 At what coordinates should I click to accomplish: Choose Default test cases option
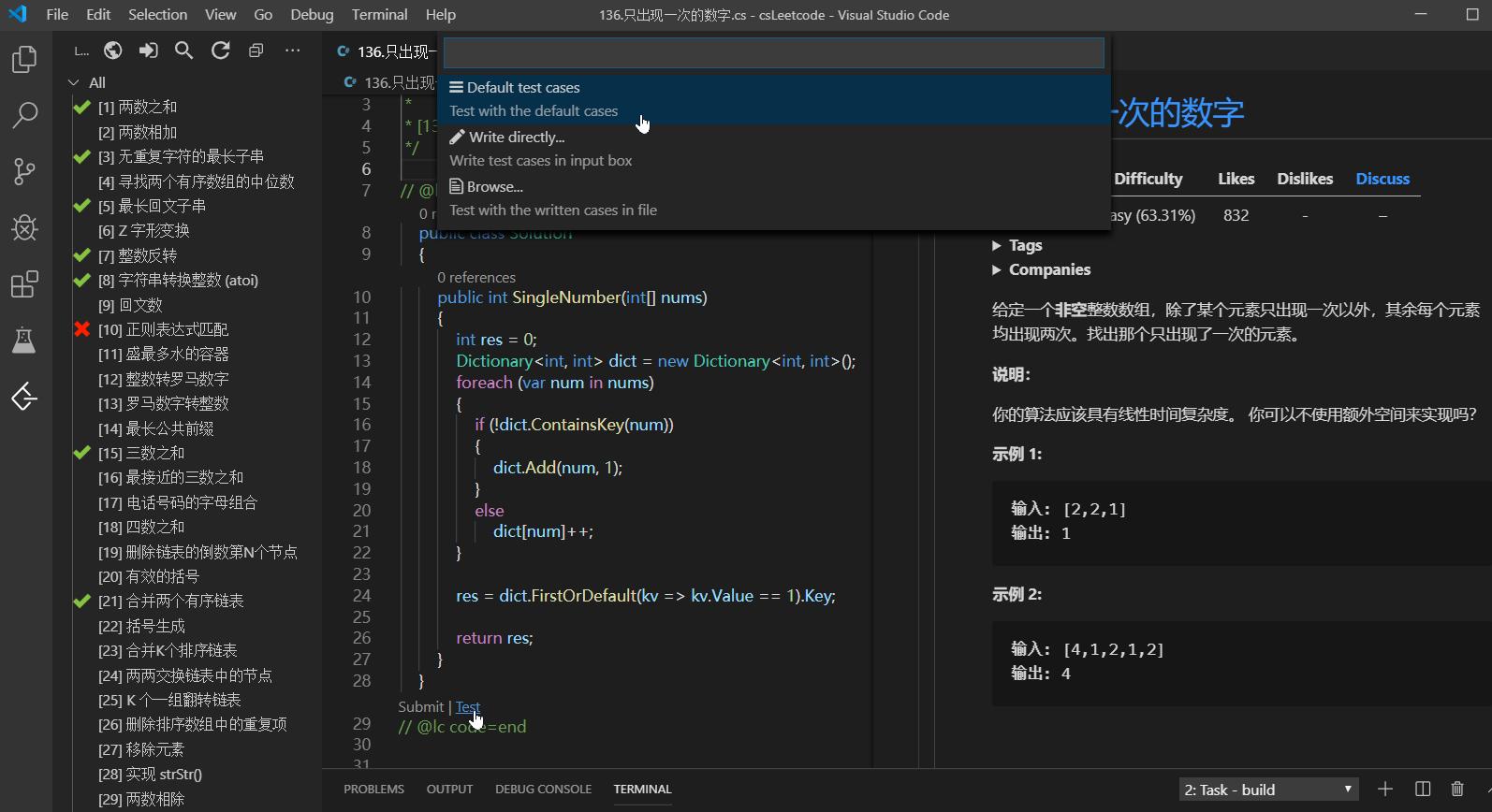point(774,99)
